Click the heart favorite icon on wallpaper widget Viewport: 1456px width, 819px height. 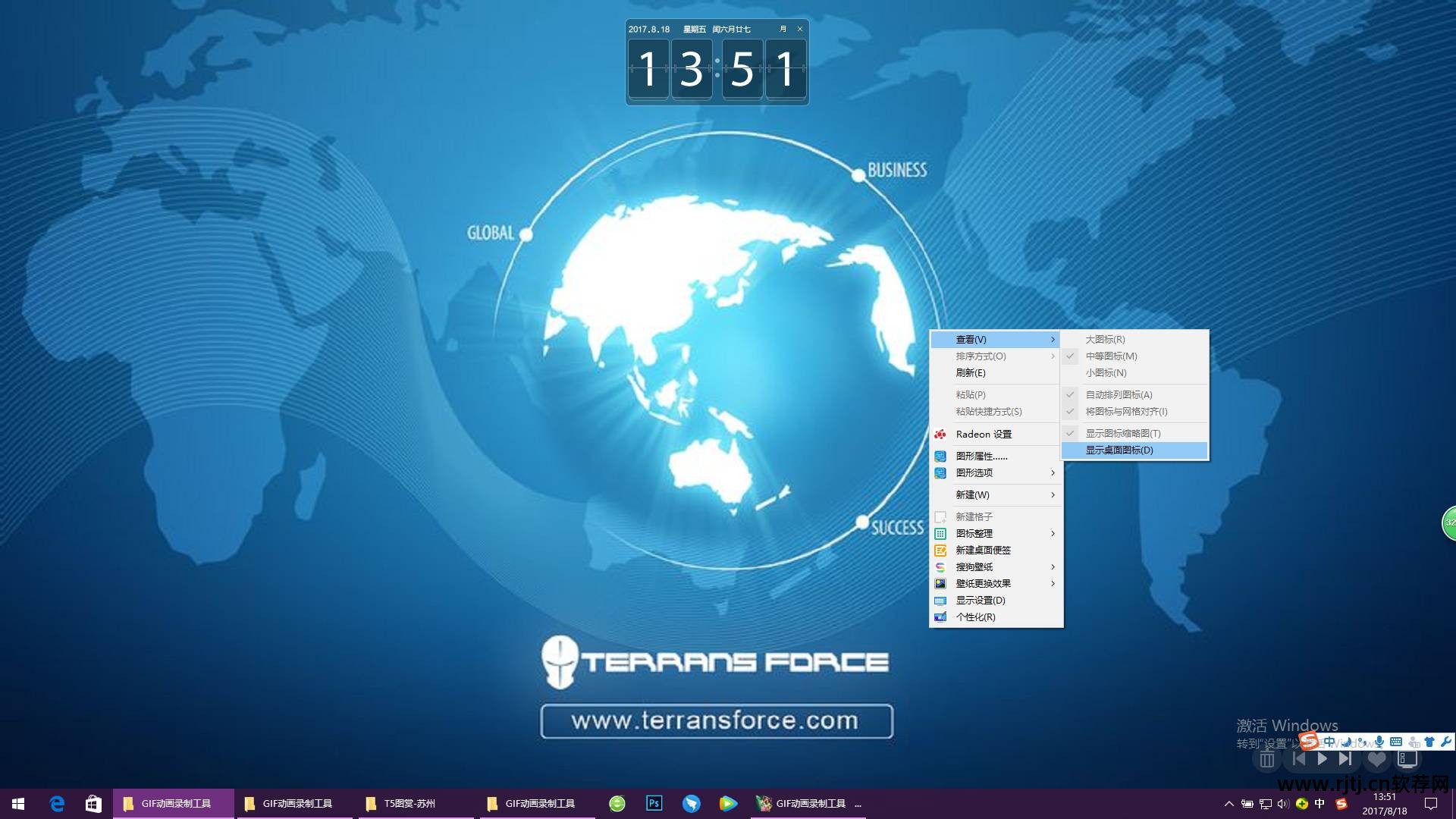pos(1376,759)
